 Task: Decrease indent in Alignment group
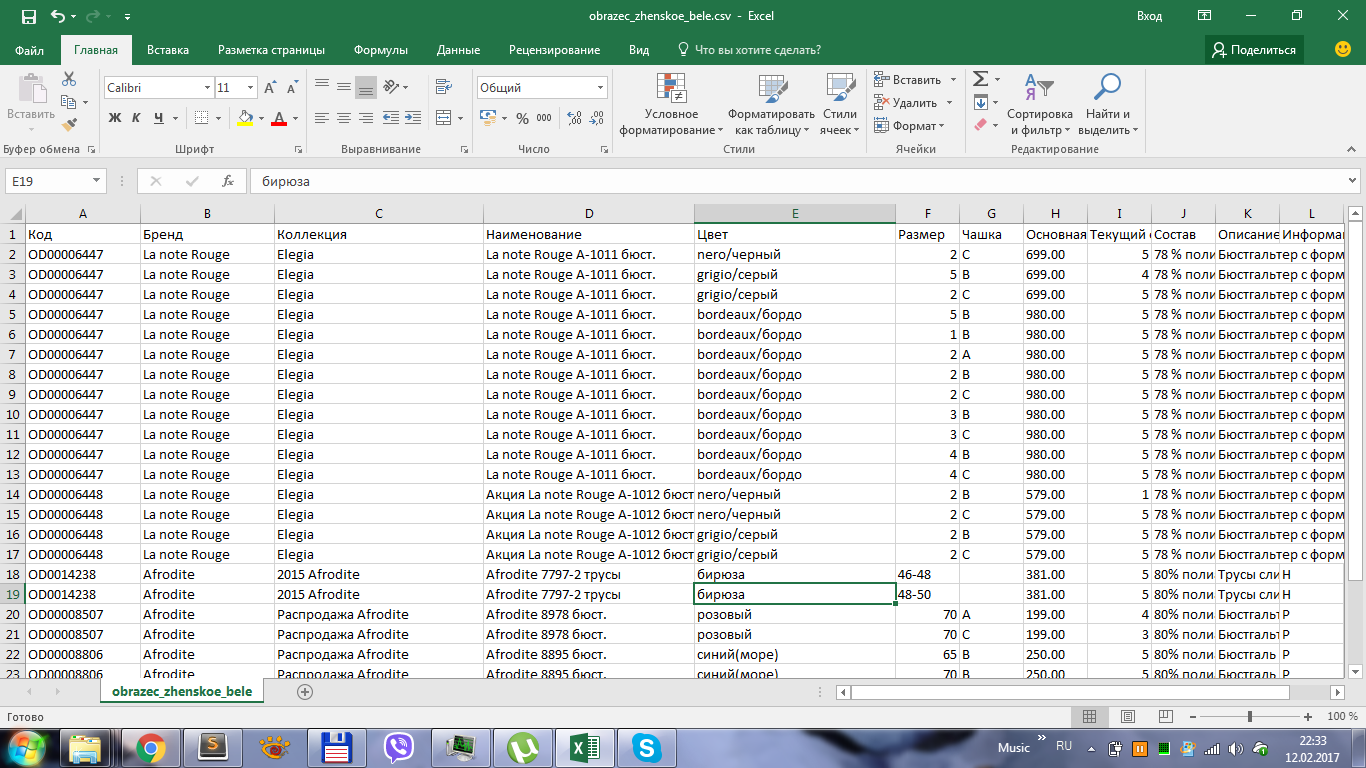point(389,118)
